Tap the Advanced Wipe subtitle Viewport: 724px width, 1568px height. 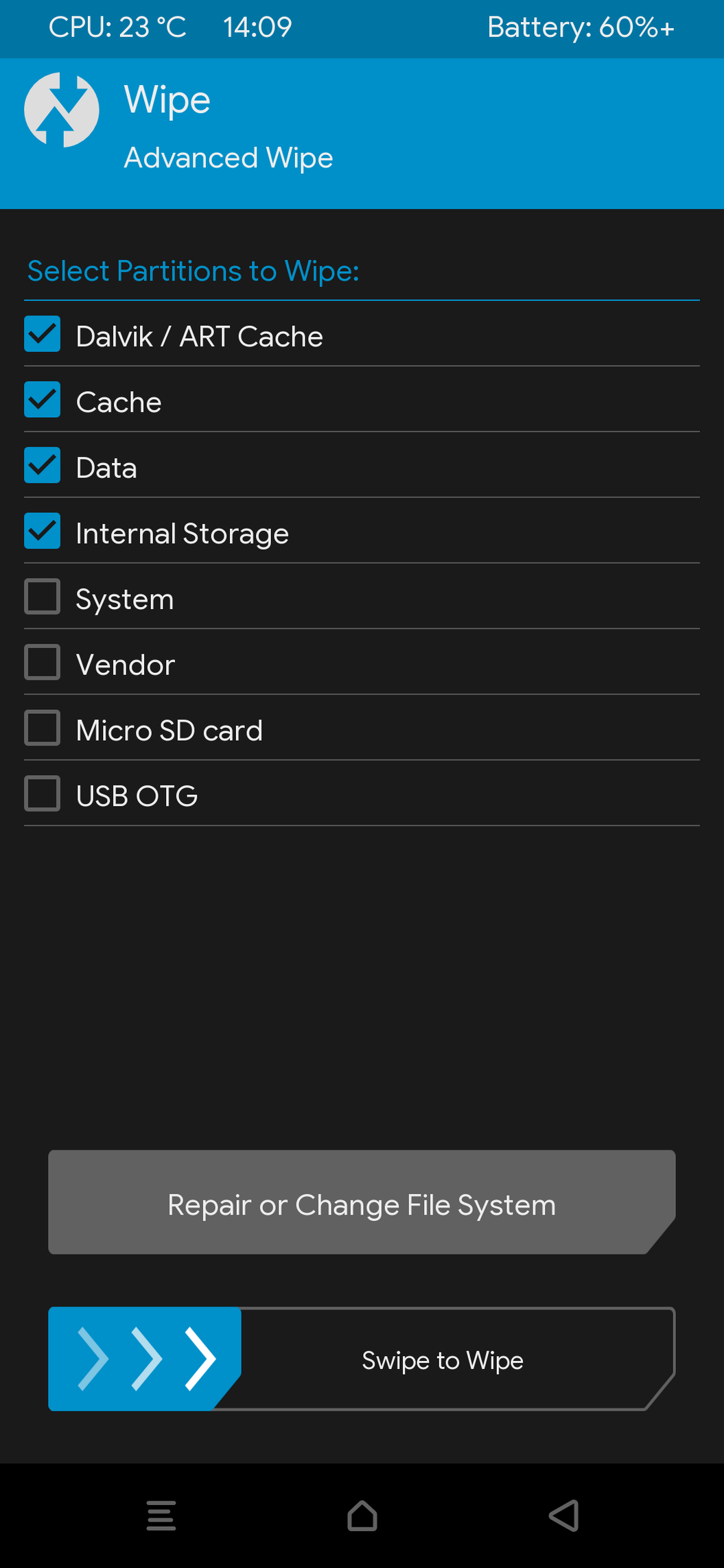pyautogui.click(x=229, y=158)
